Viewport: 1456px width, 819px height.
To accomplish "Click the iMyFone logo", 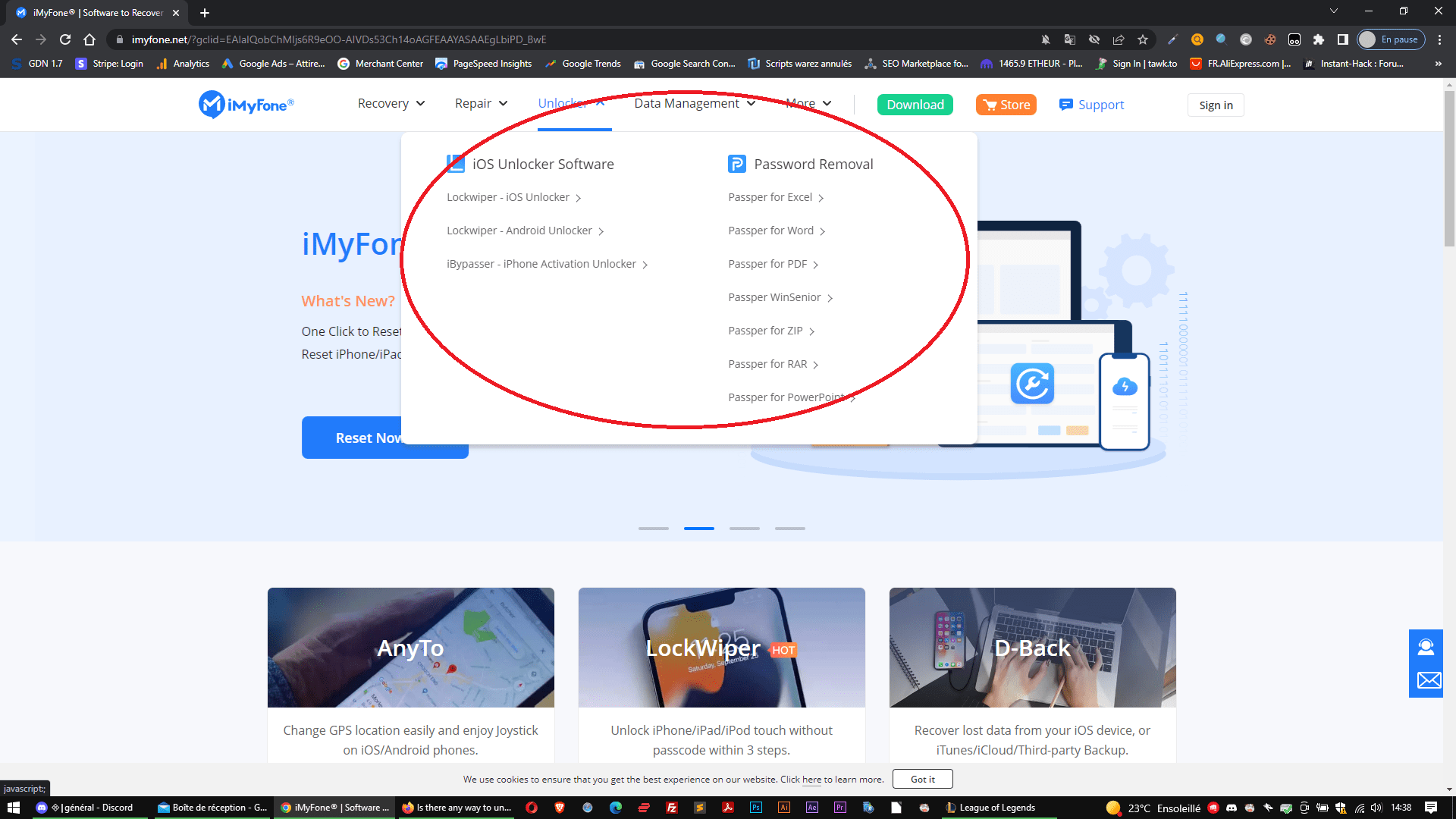I will point(246,105).
